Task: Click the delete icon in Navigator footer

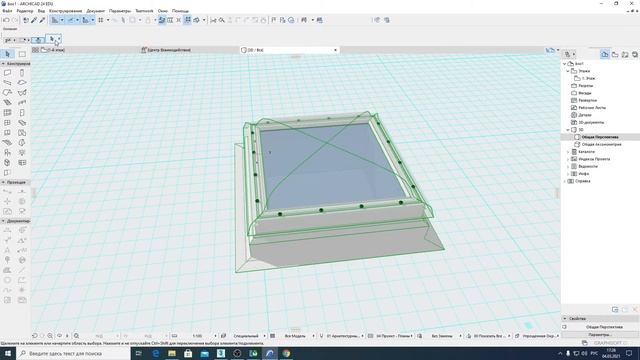Action: (x=635, y=310)
